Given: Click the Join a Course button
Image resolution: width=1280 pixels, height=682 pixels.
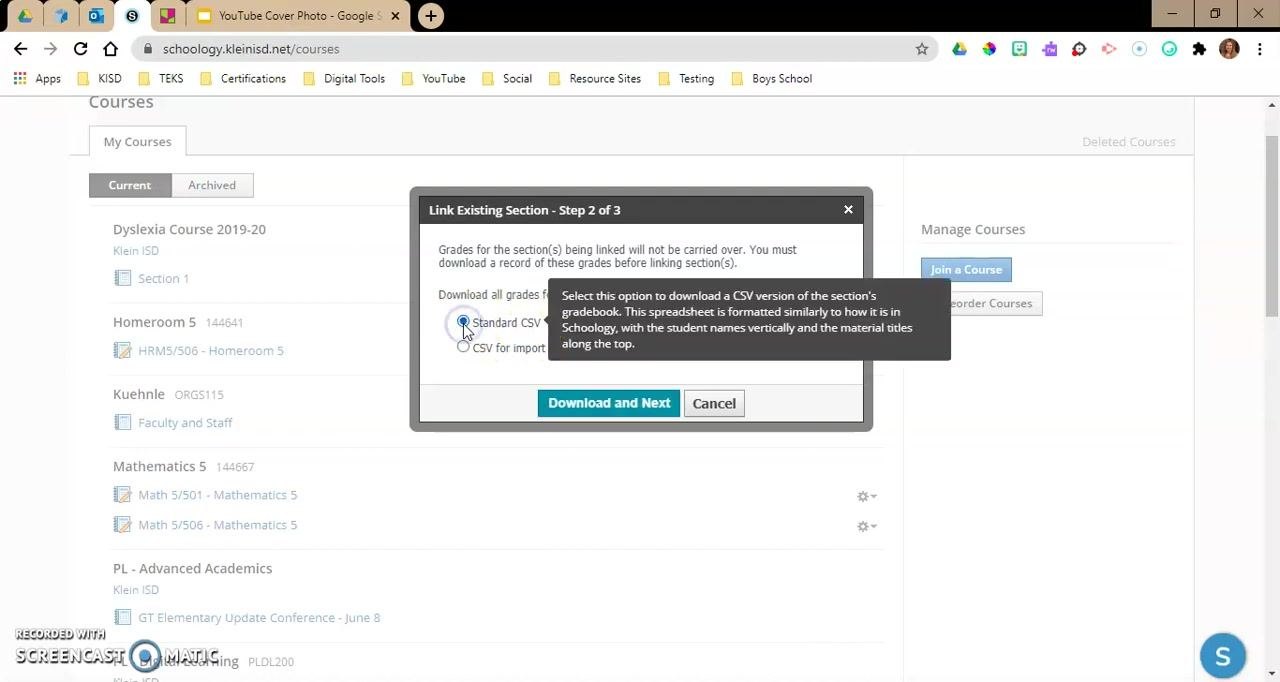Looking at the screenshot, I should tap(966, 269).
